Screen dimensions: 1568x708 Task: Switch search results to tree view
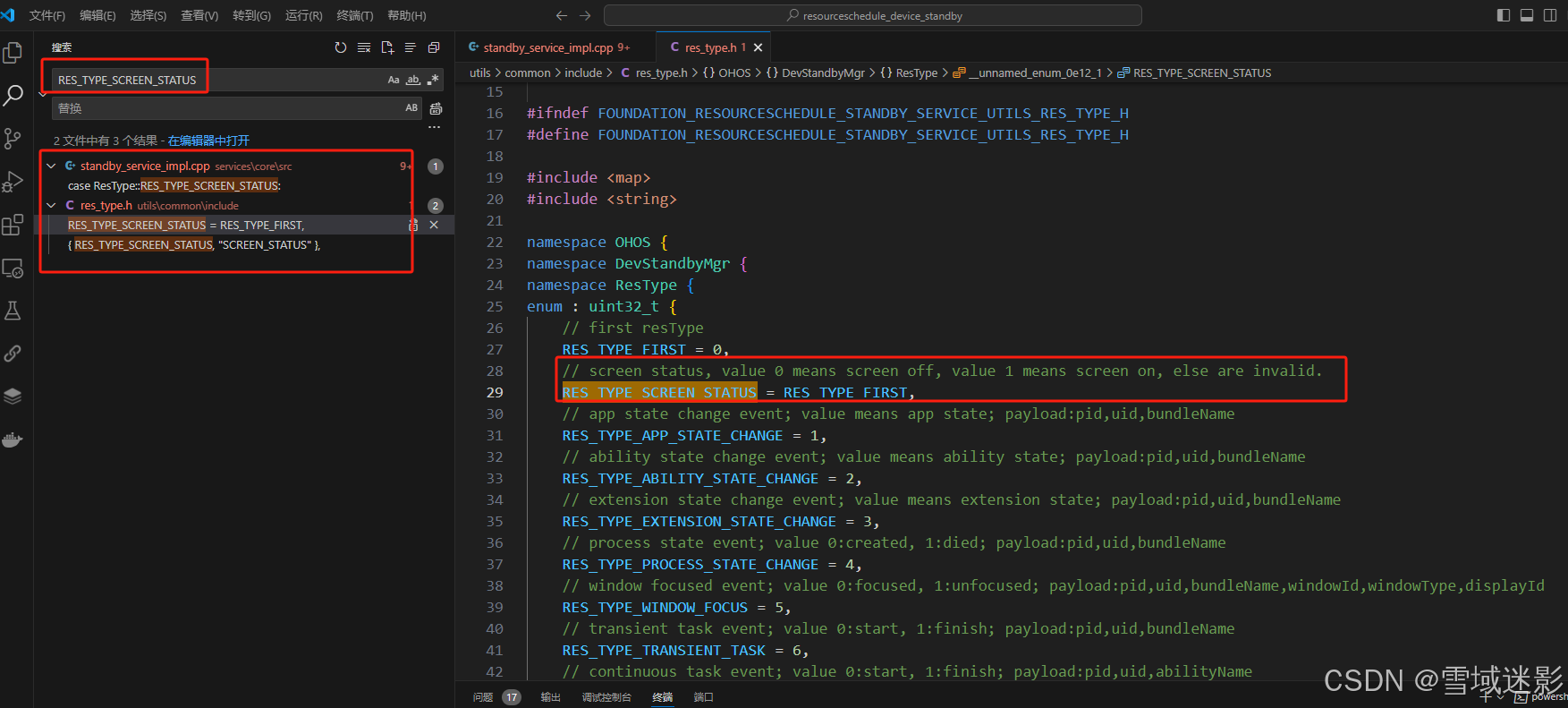coord(411,47)
